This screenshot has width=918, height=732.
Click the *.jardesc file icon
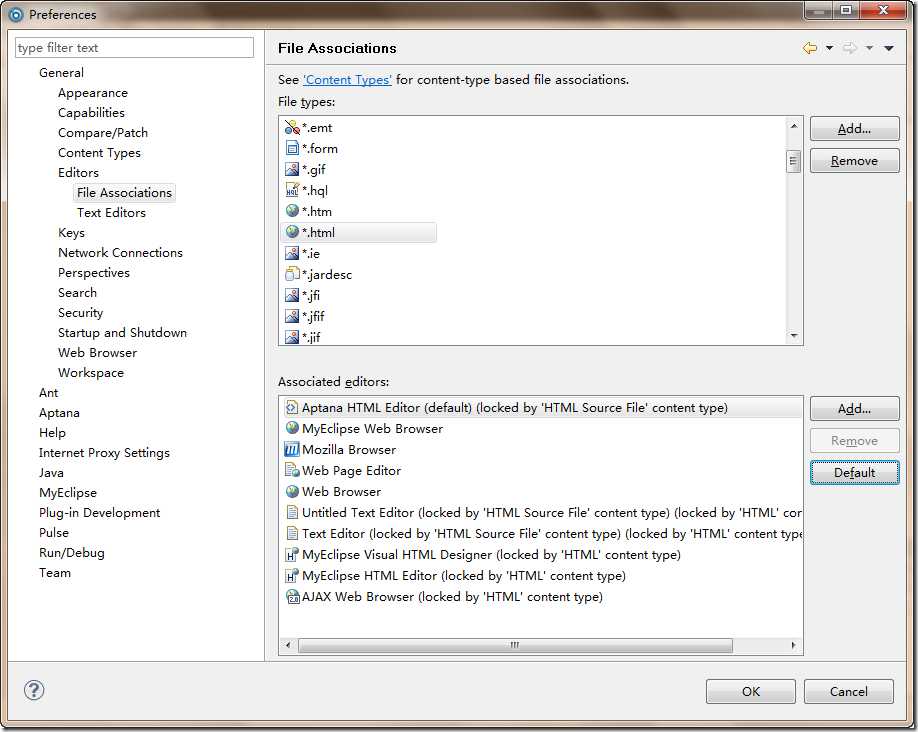pyautogui.click(x=292, y=274)
